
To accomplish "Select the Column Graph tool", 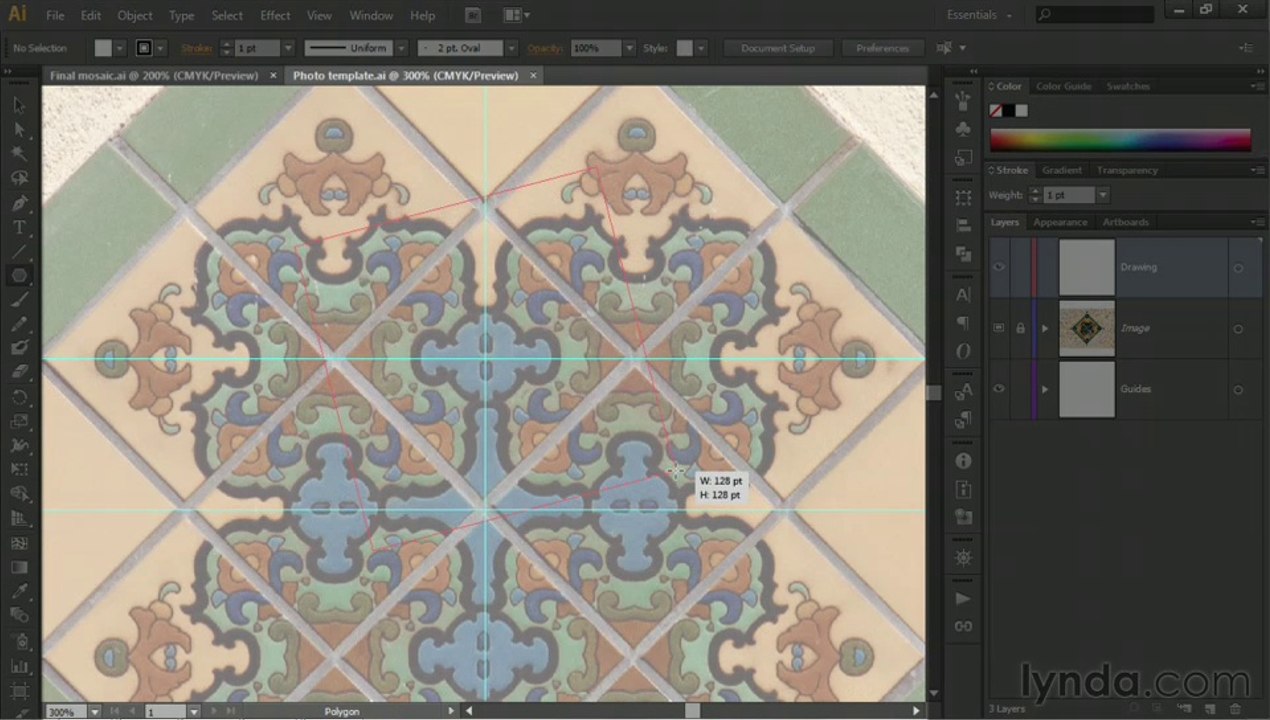I will click(x=19, y=666).
